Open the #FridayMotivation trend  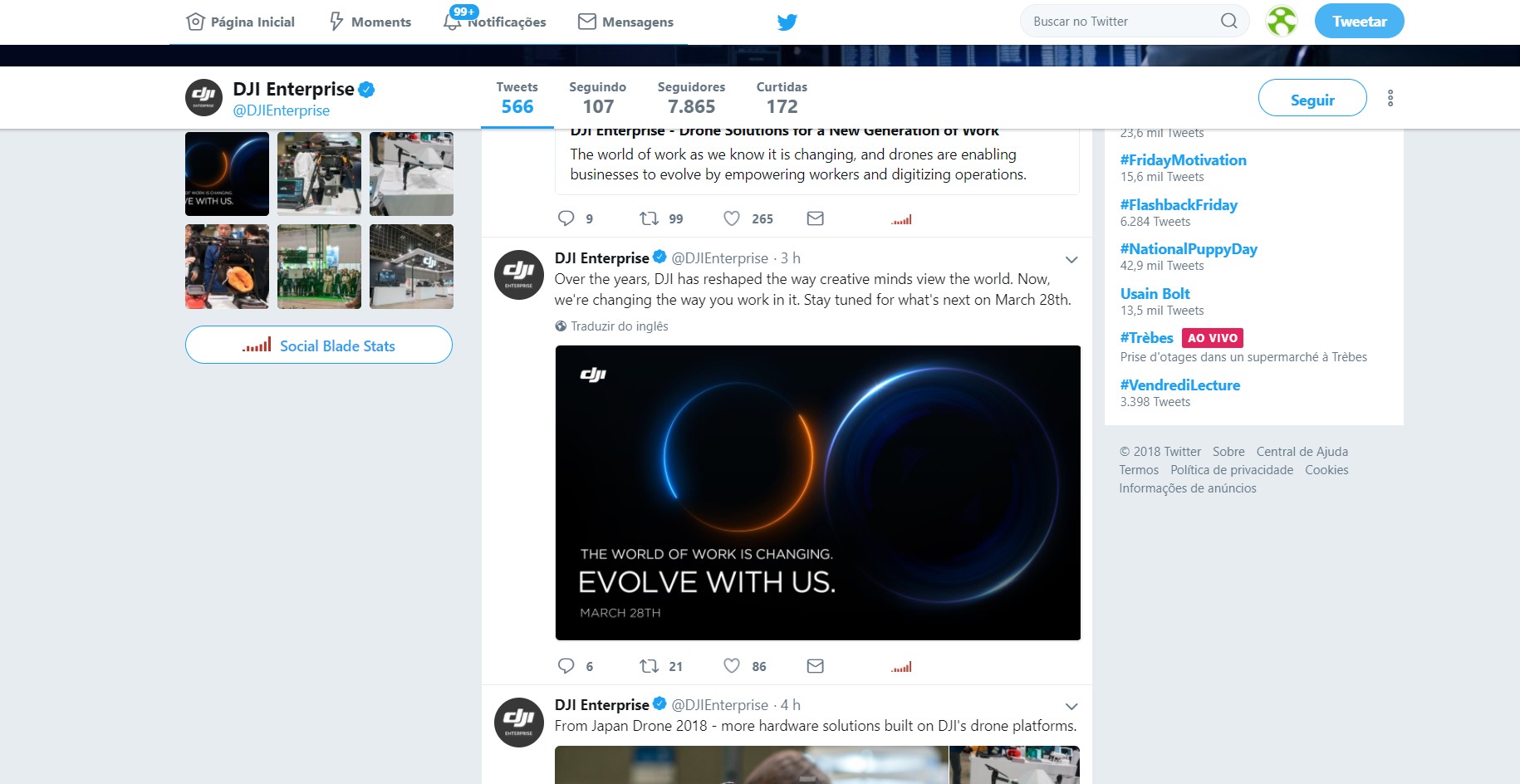(1183, 160)
